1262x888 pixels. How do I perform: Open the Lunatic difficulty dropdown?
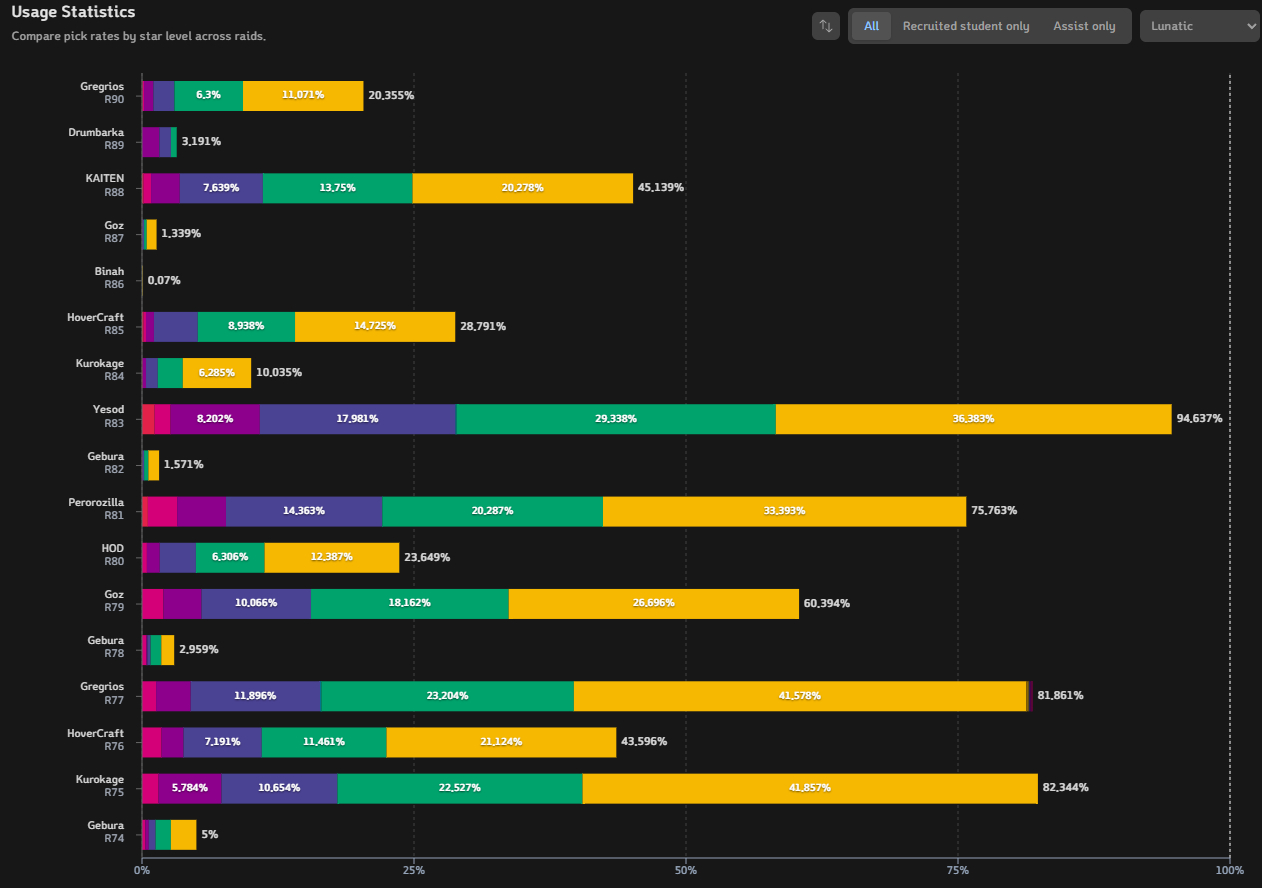[x=1200, y=26]
